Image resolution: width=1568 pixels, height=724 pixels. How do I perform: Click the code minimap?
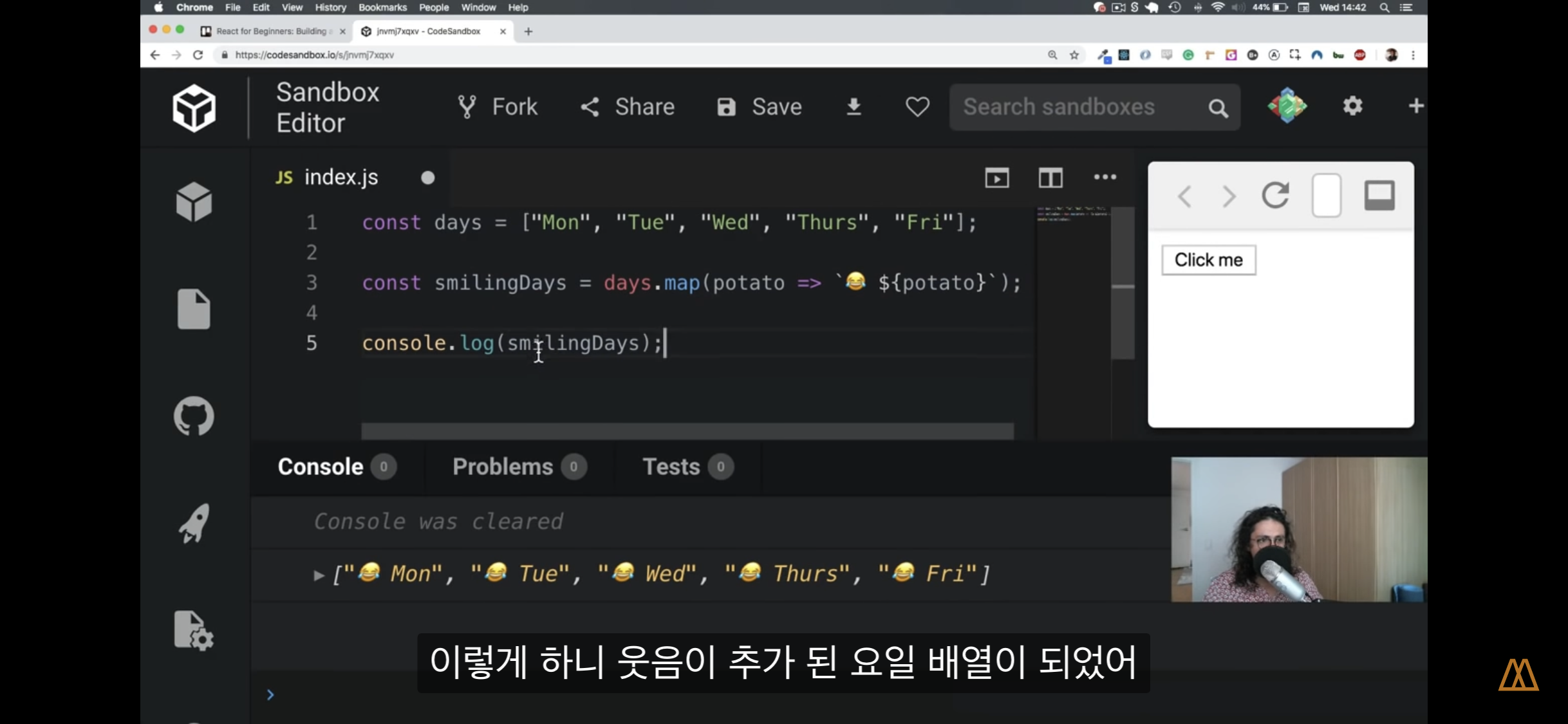(x=1073, y=214)
